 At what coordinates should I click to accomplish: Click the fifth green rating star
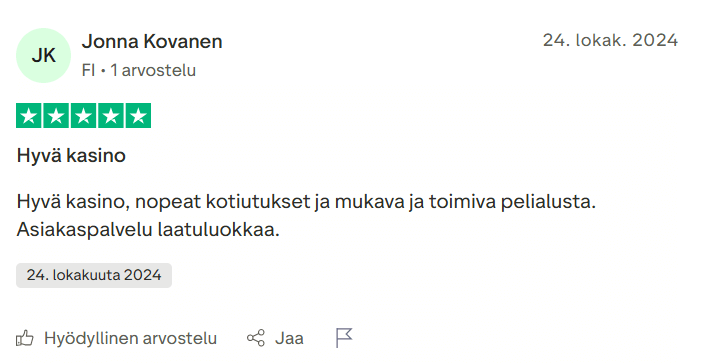pos(138,115)
